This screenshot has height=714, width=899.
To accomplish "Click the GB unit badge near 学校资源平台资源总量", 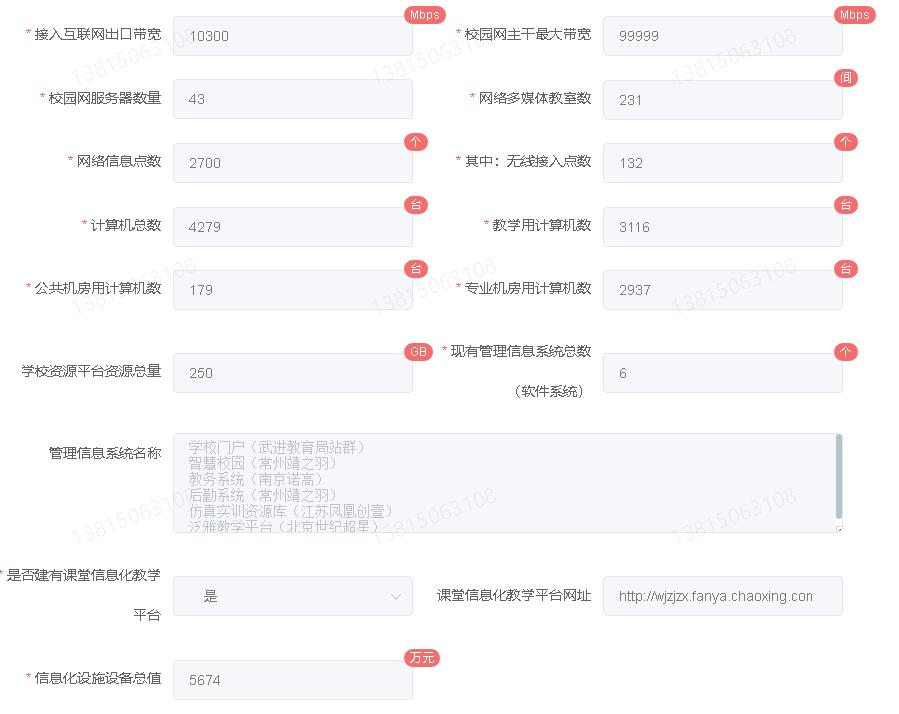I will [418, 352].
